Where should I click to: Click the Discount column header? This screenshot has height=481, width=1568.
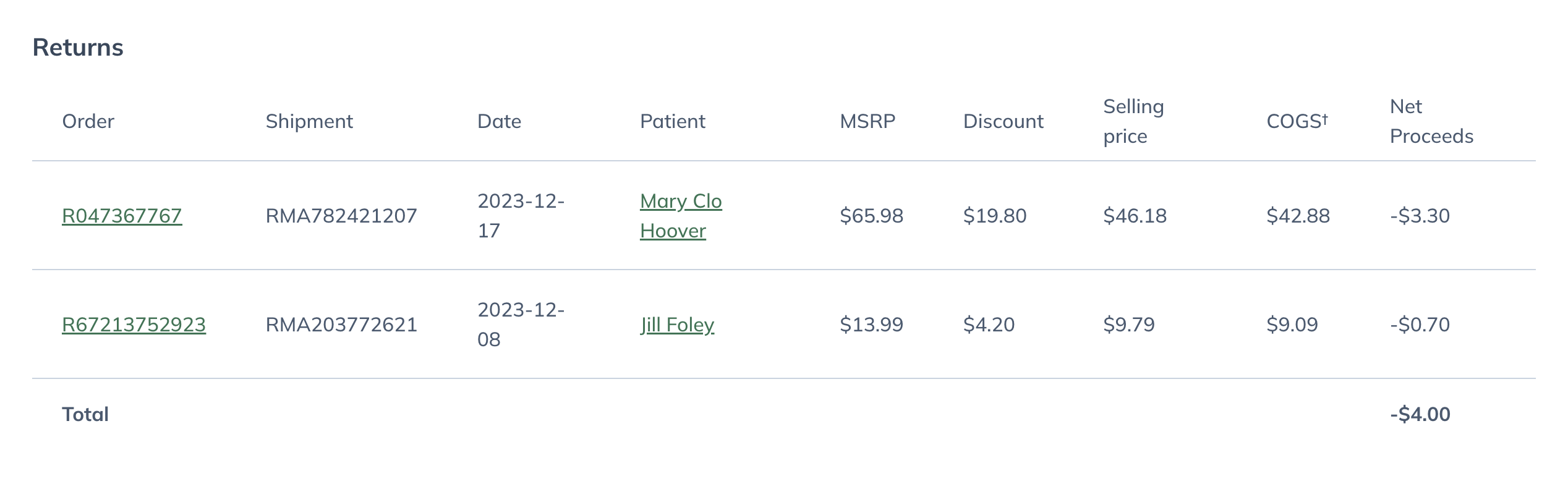click(1003, 121)
